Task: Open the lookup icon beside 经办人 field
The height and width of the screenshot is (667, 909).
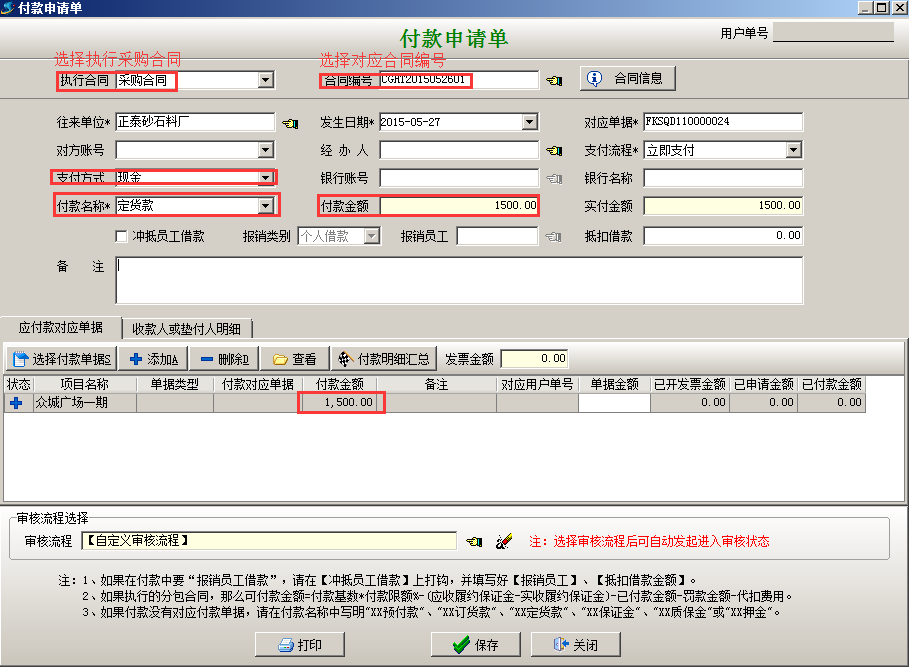Action: click(x=556, y=150)
